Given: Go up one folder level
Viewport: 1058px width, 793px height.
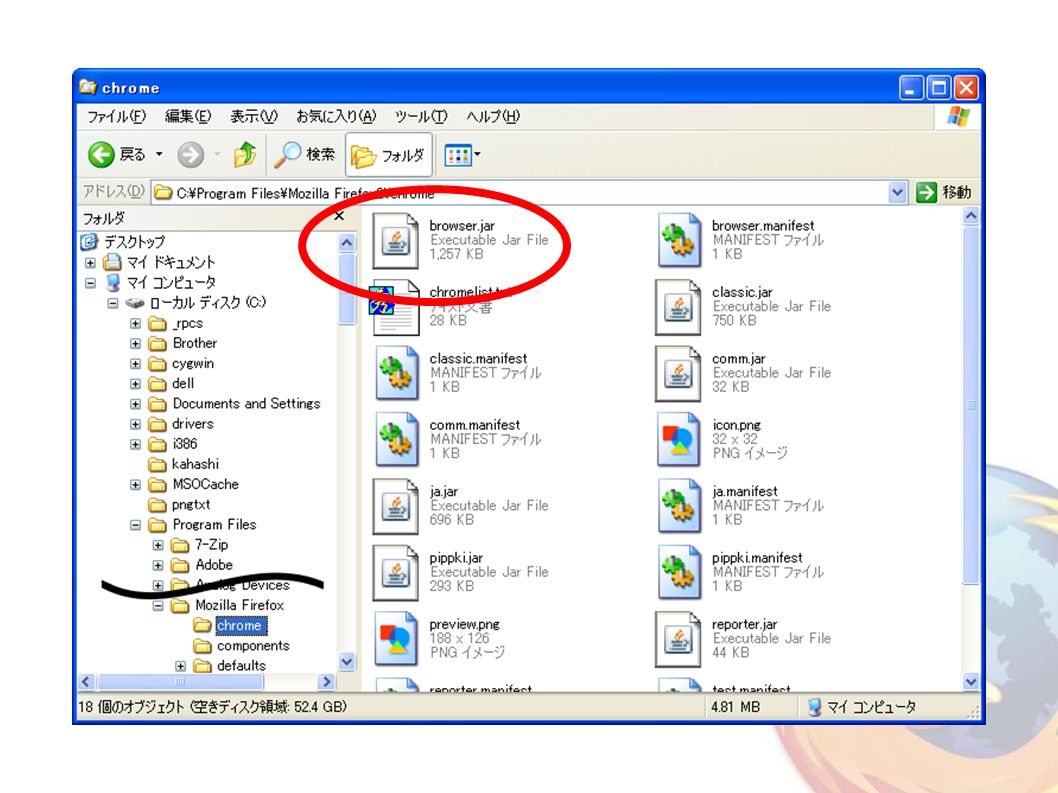Looking at the screenshot, I should click(x=245, y=155).
